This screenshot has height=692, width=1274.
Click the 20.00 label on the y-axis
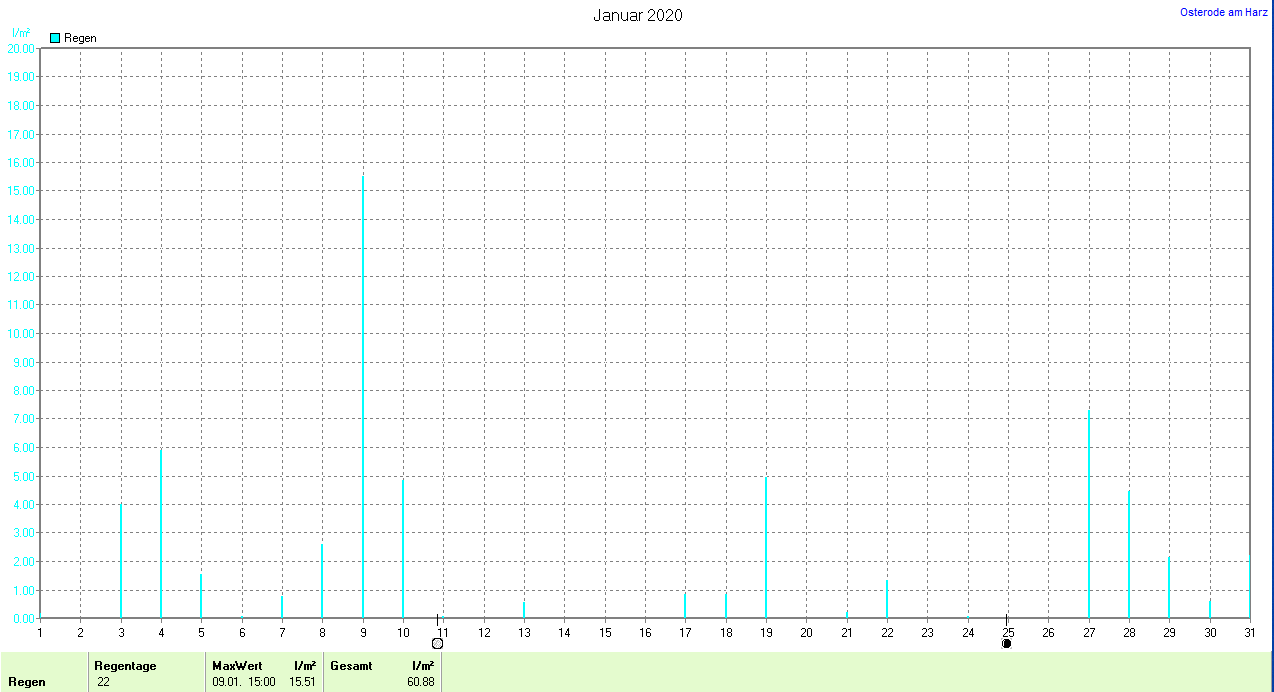(x=20, y=48)
